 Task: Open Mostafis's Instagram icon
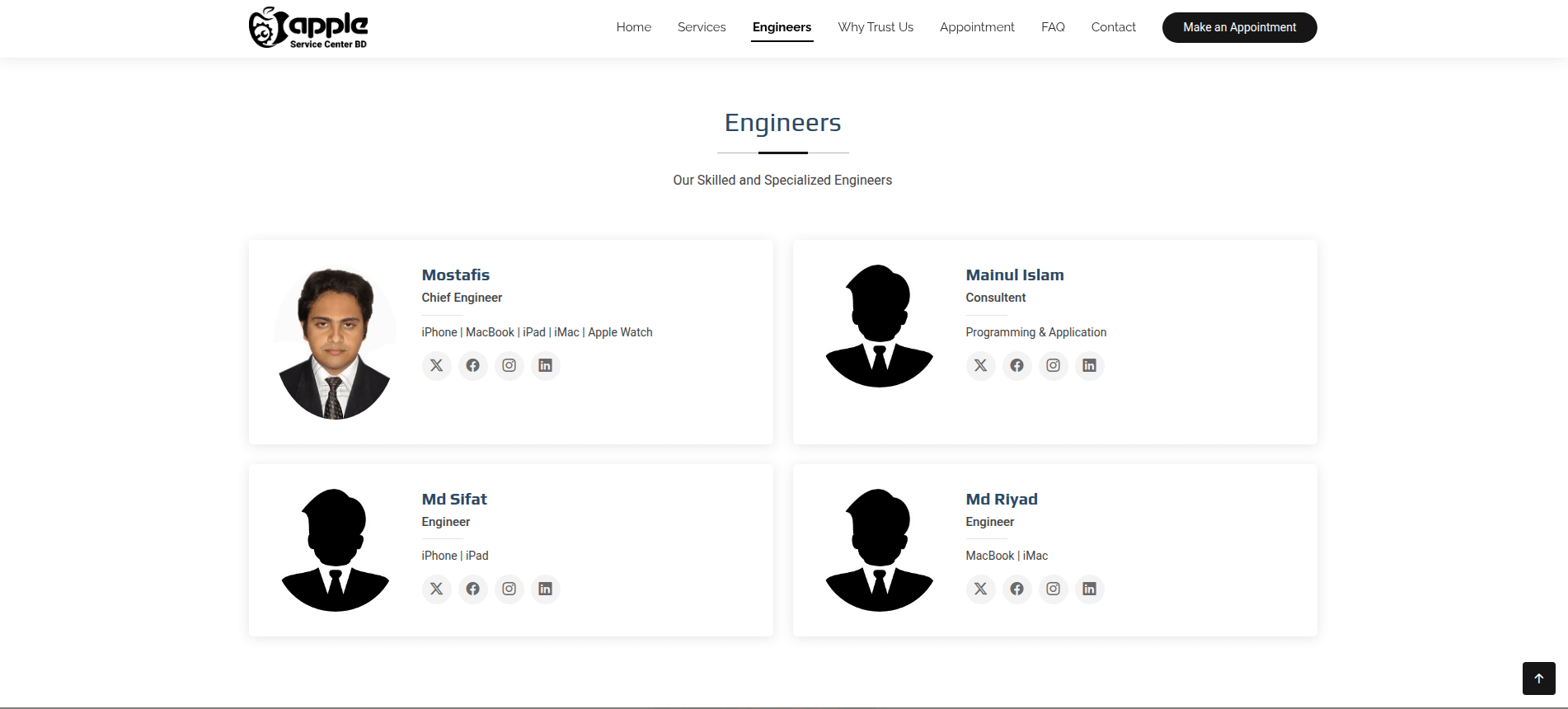[509, 365]
